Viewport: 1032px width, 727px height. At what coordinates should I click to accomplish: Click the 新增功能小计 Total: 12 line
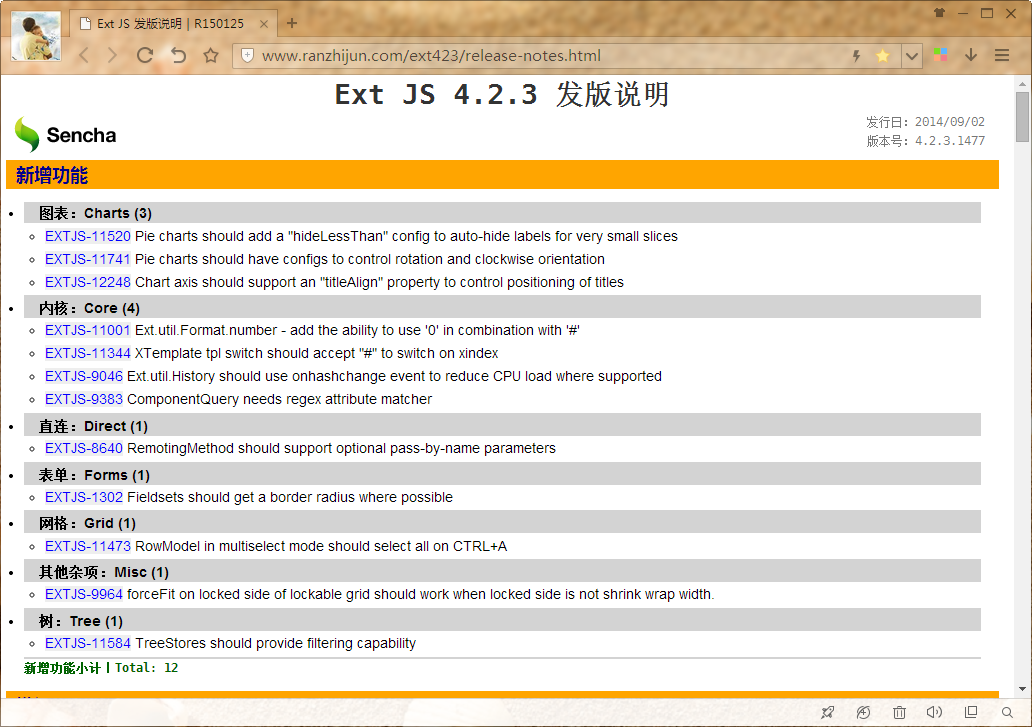click(101, 668)
